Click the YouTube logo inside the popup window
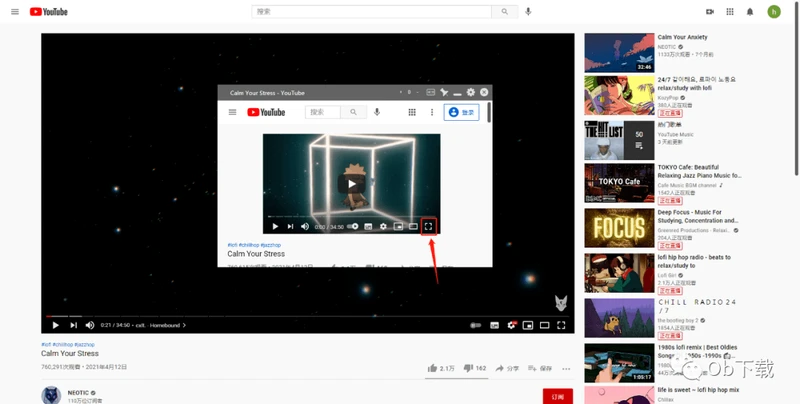 point(266,112)
